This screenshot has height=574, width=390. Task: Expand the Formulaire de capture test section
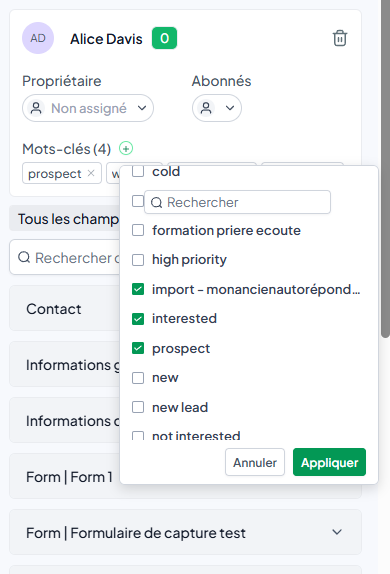(185, 532)
